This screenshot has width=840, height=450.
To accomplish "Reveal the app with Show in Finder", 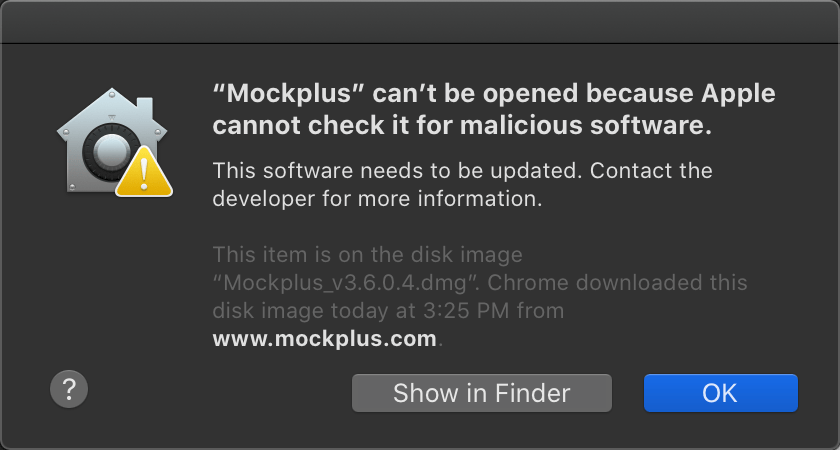I will (x=482, y=393).
